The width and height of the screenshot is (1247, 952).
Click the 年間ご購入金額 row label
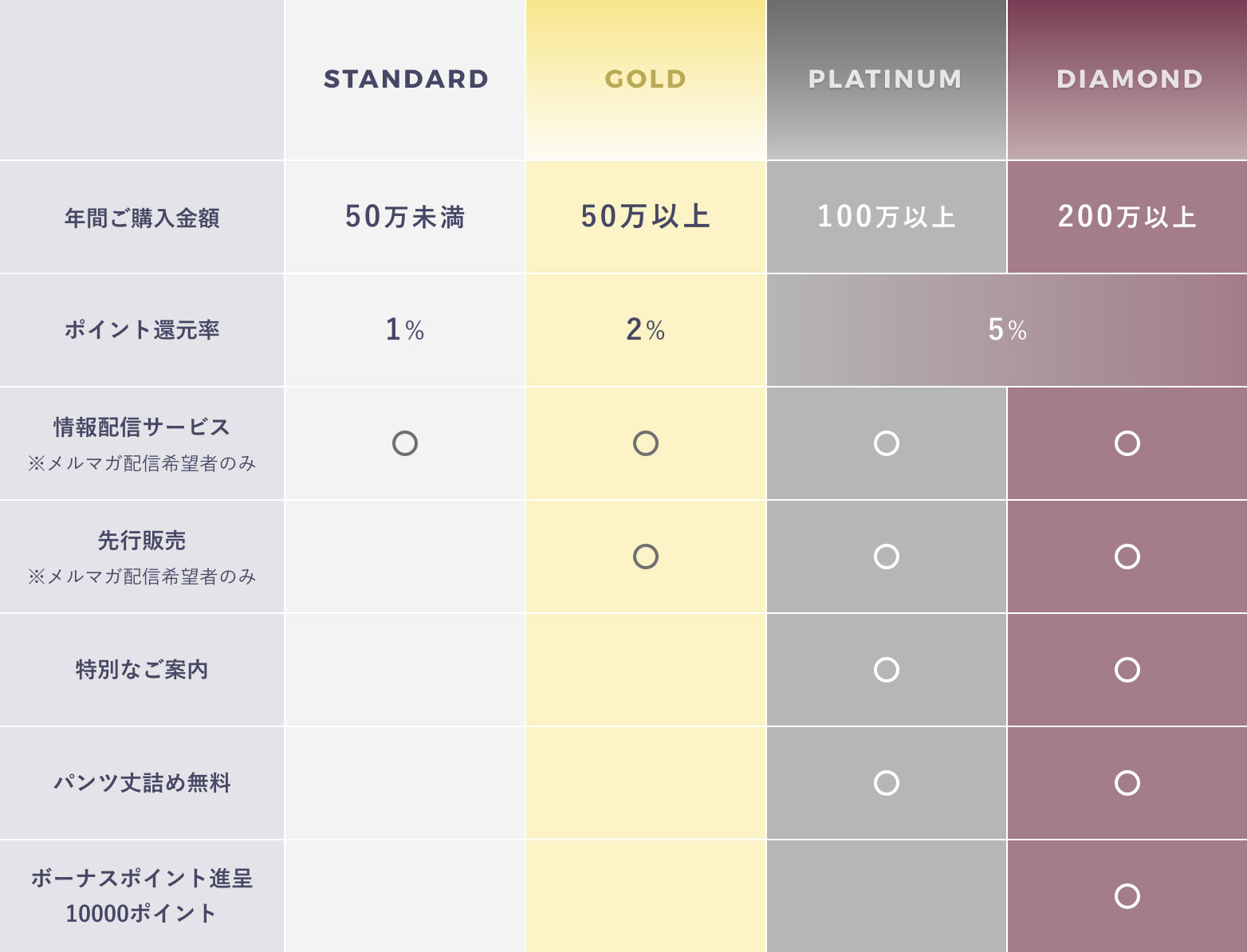(x=142, y=218)
